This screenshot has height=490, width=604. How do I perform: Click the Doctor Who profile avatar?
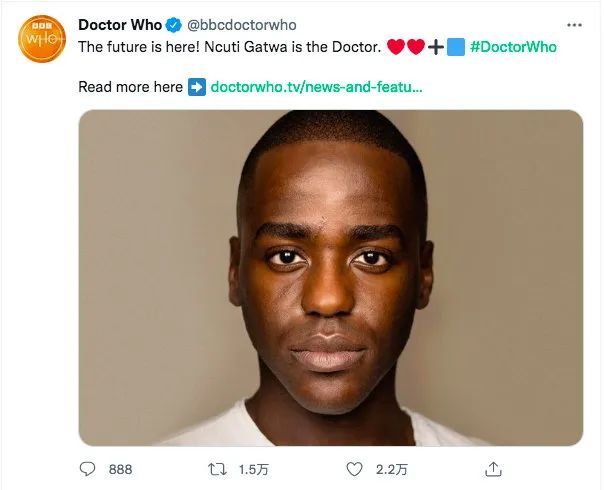point(42,41)
